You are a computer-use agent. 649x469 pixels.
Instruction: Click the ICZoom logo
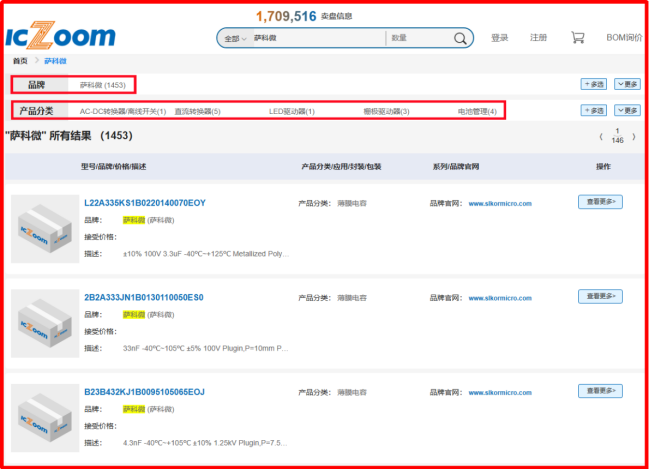[60, 37]
